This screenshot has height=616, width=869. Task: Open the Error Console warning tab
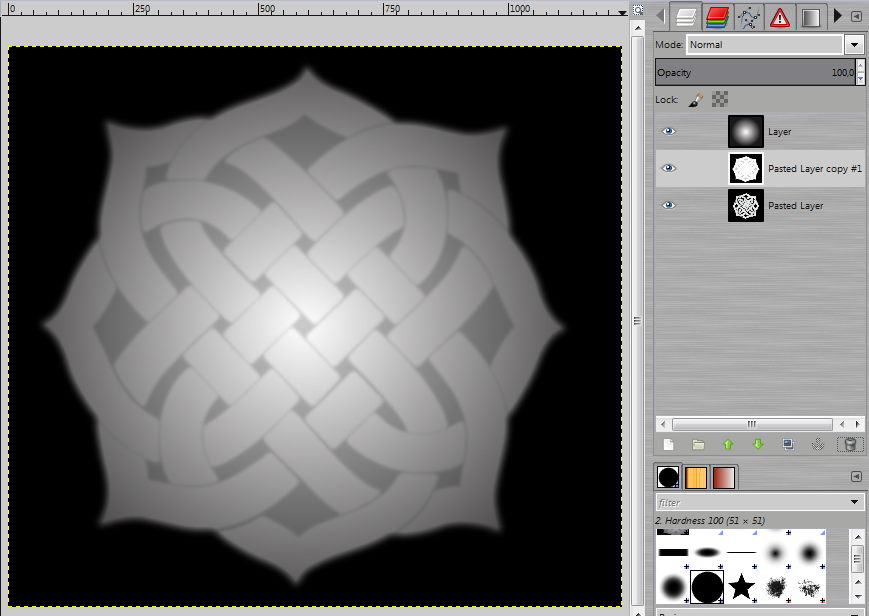779,17
